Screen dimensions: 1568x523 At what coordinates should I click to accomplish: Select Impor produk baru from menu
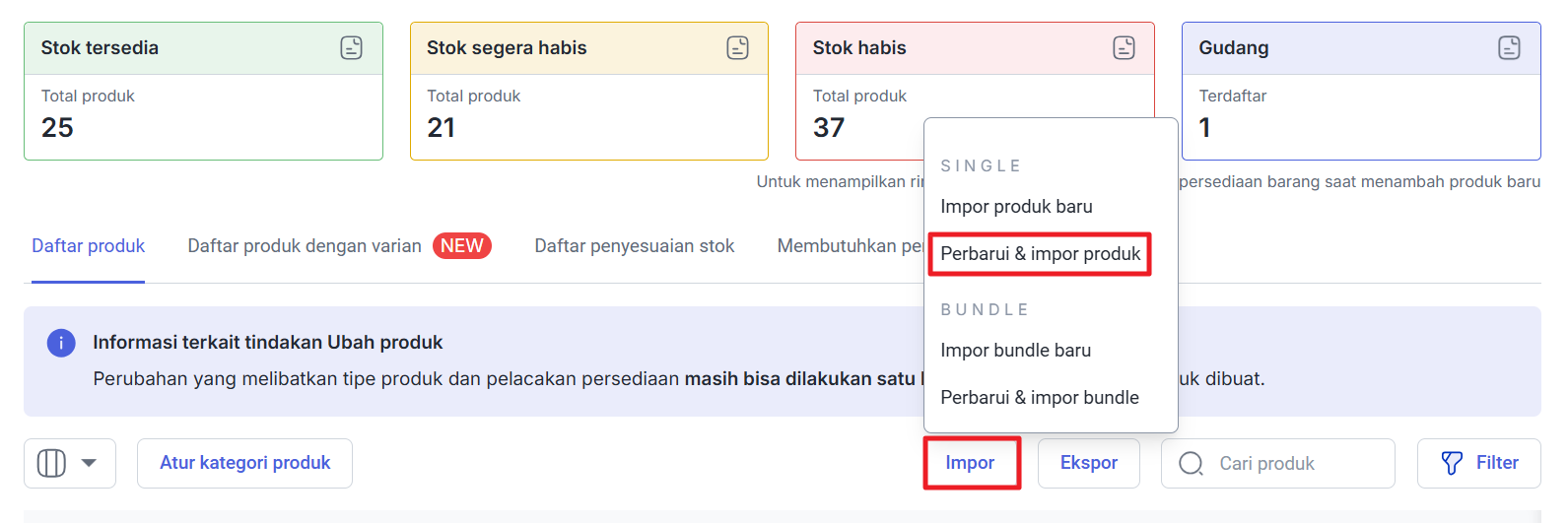(1016, 207)
